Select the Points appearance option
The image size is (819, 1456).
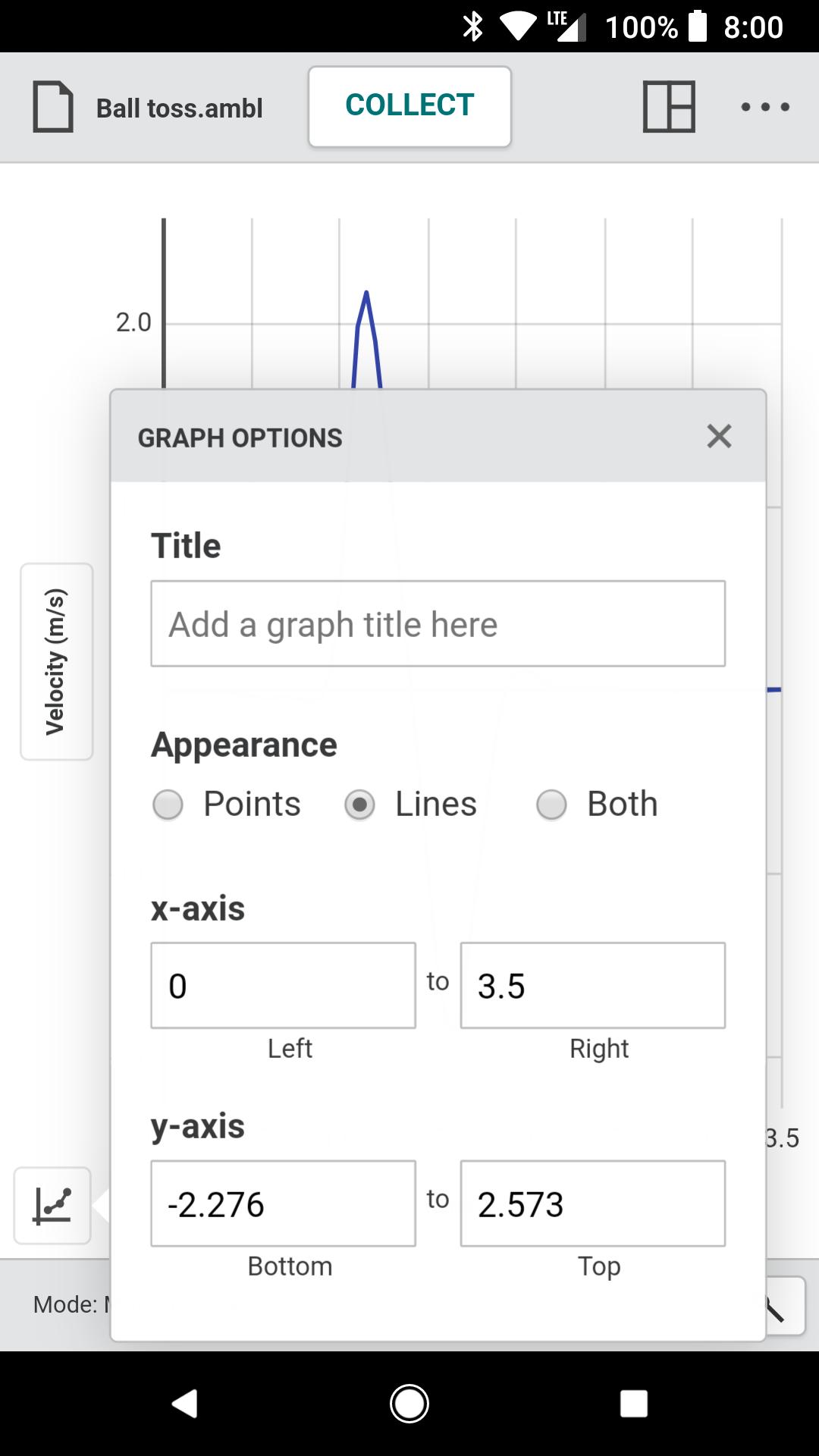pos(227,804)
